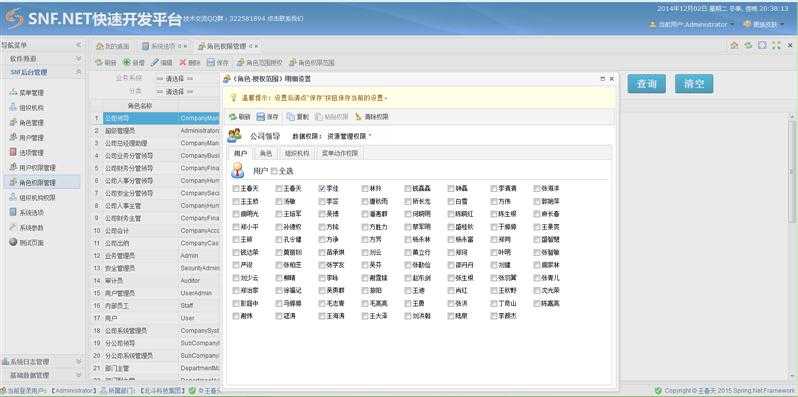Check the 方胜力 user checkbox

pyautogui.click(x=365, y=226)
